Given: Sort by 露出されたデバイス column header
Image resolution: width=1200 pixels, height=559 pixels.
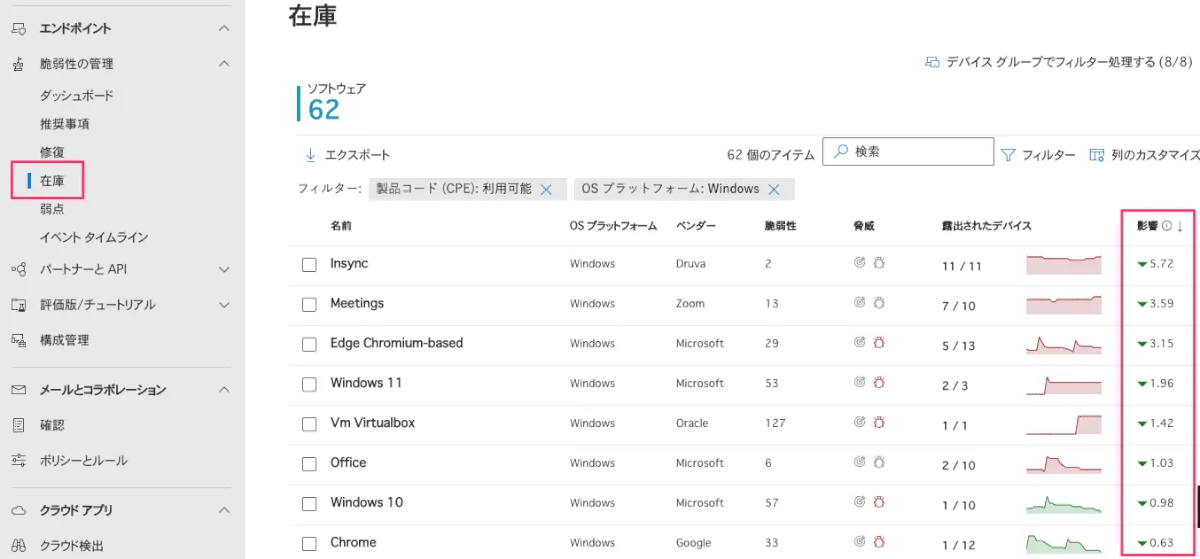Looking at the screenshot, I should (x=986, y=226).
